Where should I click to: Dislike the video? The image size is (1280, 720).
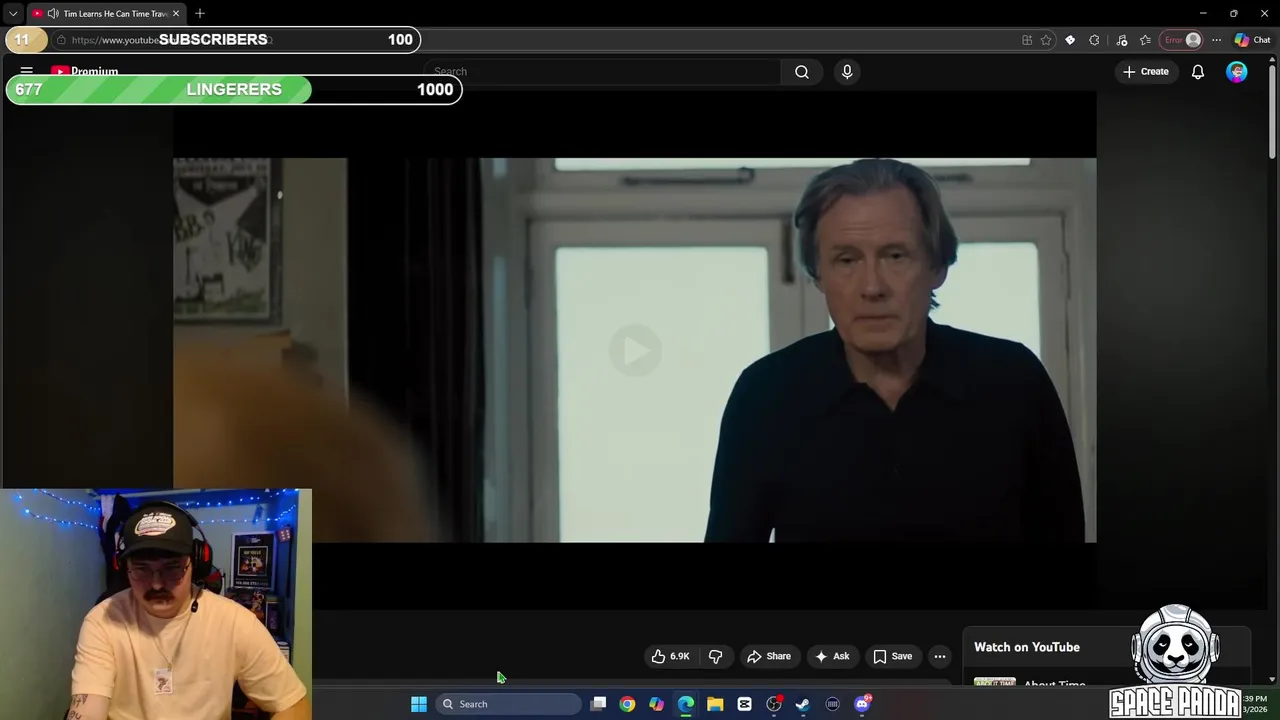pyautogui.click(x=716, y=656)
